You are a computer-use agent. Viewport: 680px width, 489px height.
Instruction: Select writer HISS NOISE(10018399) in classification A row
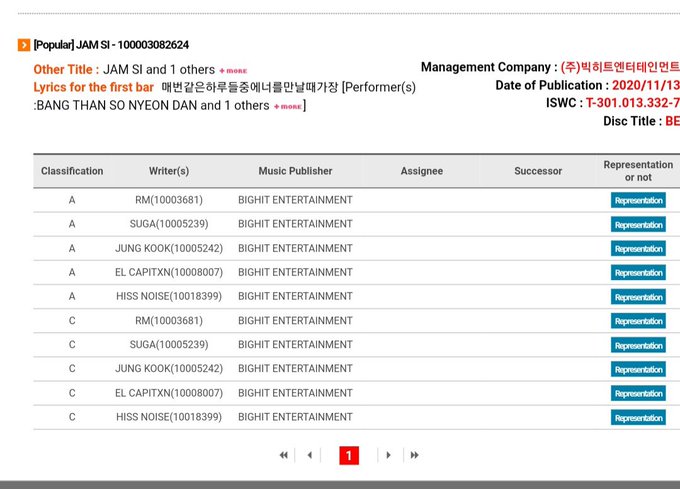click(x=169, y=296)
